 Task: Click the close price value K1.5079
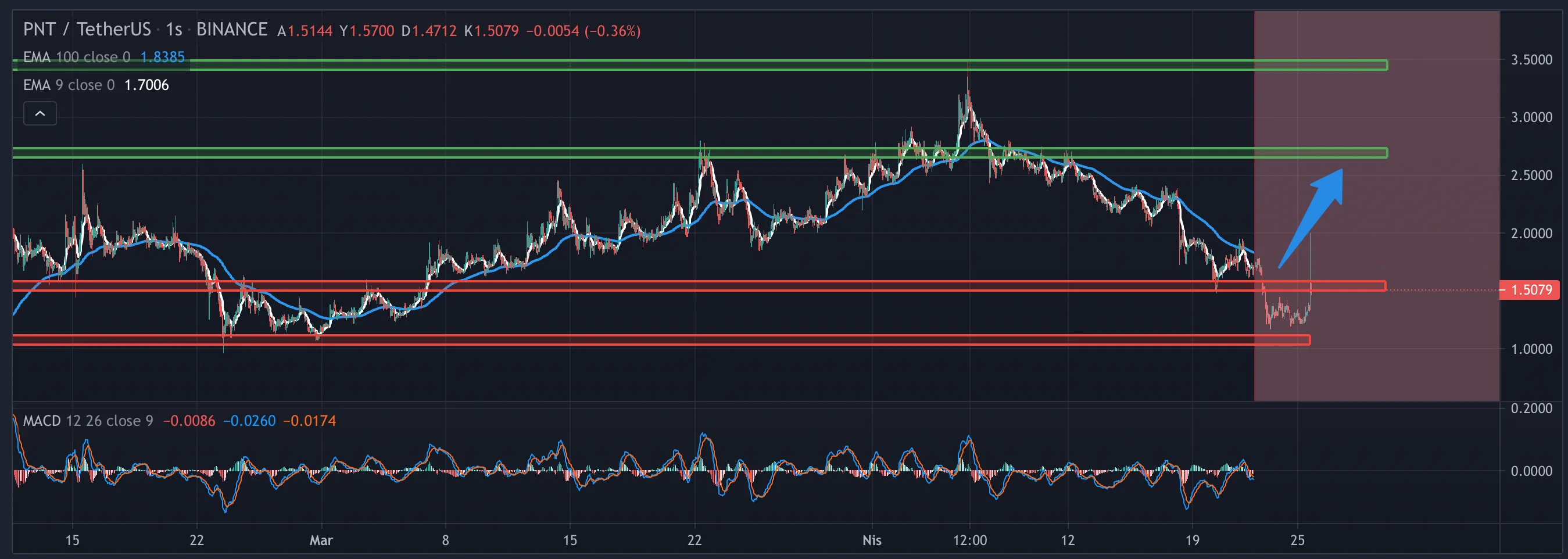[x=491, y=30]
